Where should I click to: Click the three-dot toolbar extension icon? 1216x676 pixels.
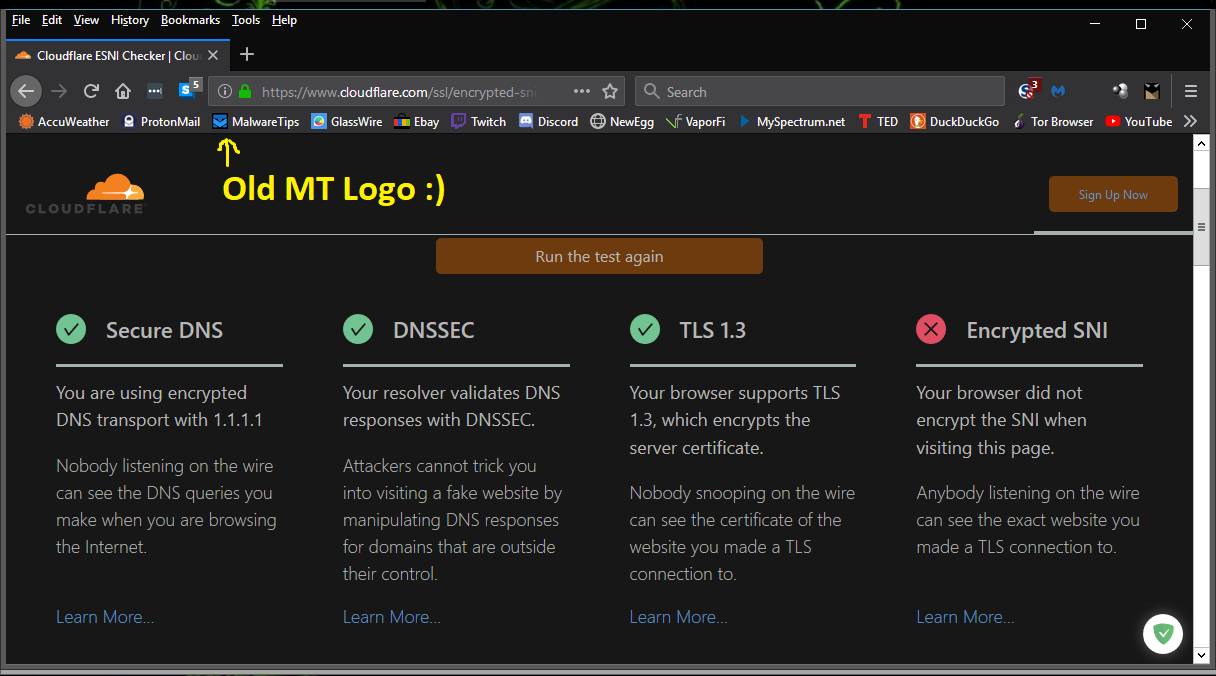155,91
